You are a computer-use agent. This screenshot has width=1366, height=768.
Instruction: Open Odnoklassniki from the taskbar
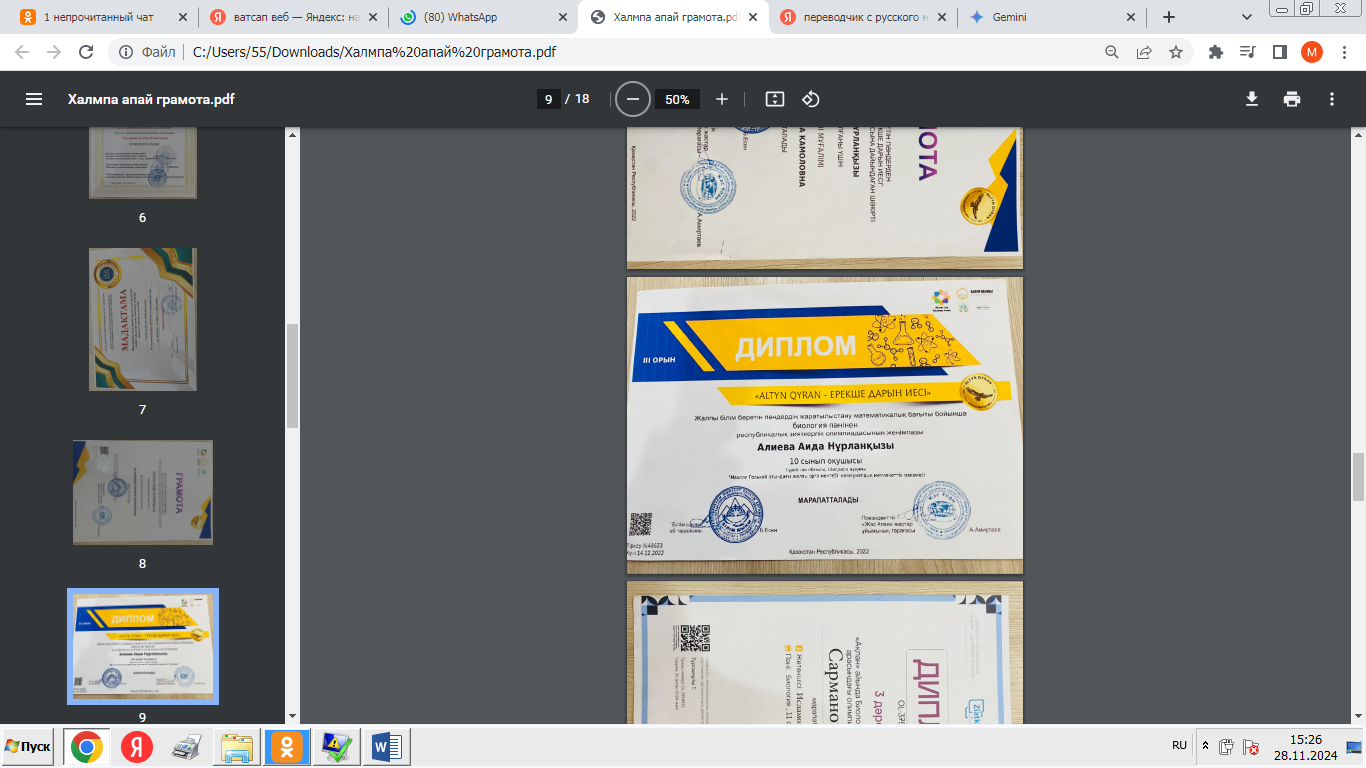[x=287, y=747]
